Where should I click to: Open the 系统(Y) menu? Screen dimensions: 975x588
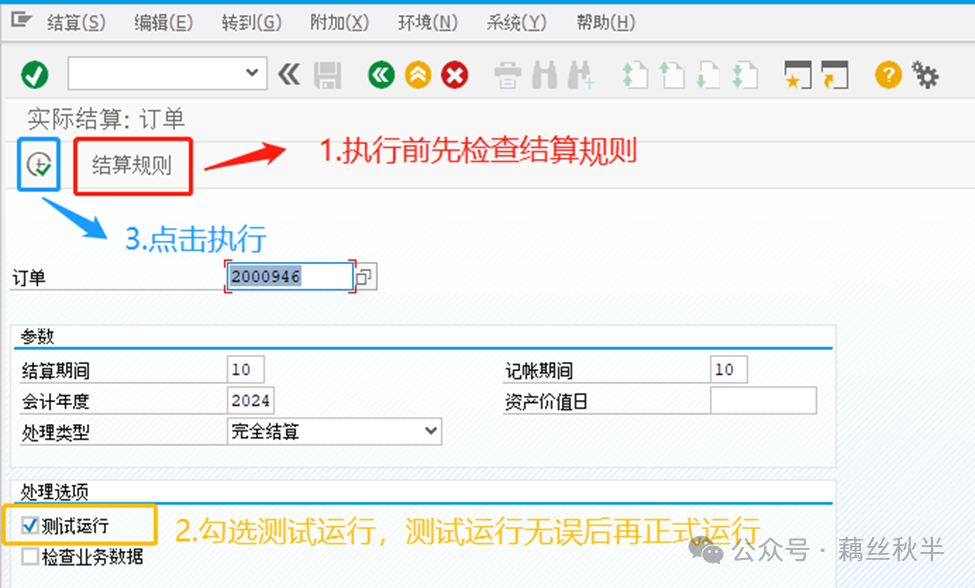pos(516,22)
